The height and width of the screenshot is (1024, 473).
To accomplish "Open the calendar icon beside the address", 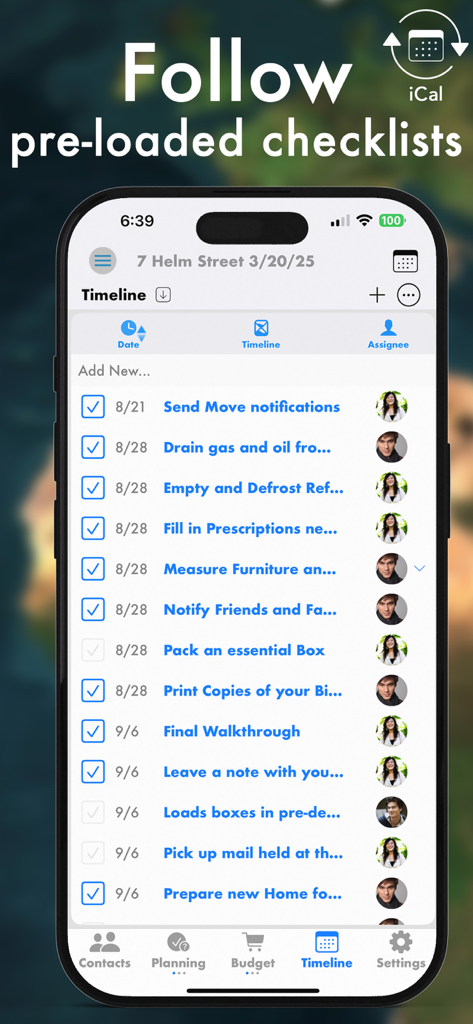I will tap(405, 262).
